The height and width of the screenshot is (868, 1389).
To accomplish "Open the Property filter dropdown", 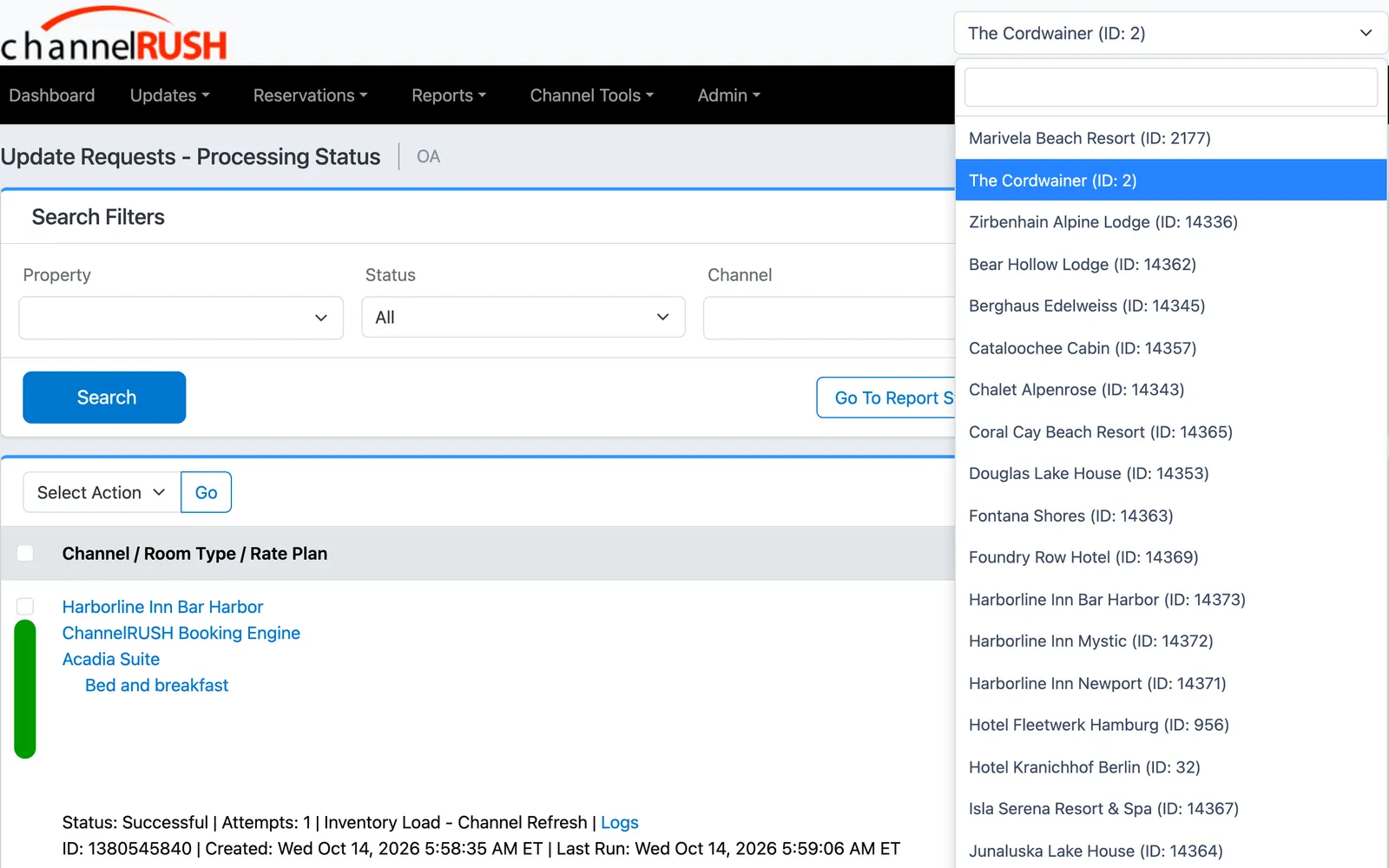I will (181, 318).
